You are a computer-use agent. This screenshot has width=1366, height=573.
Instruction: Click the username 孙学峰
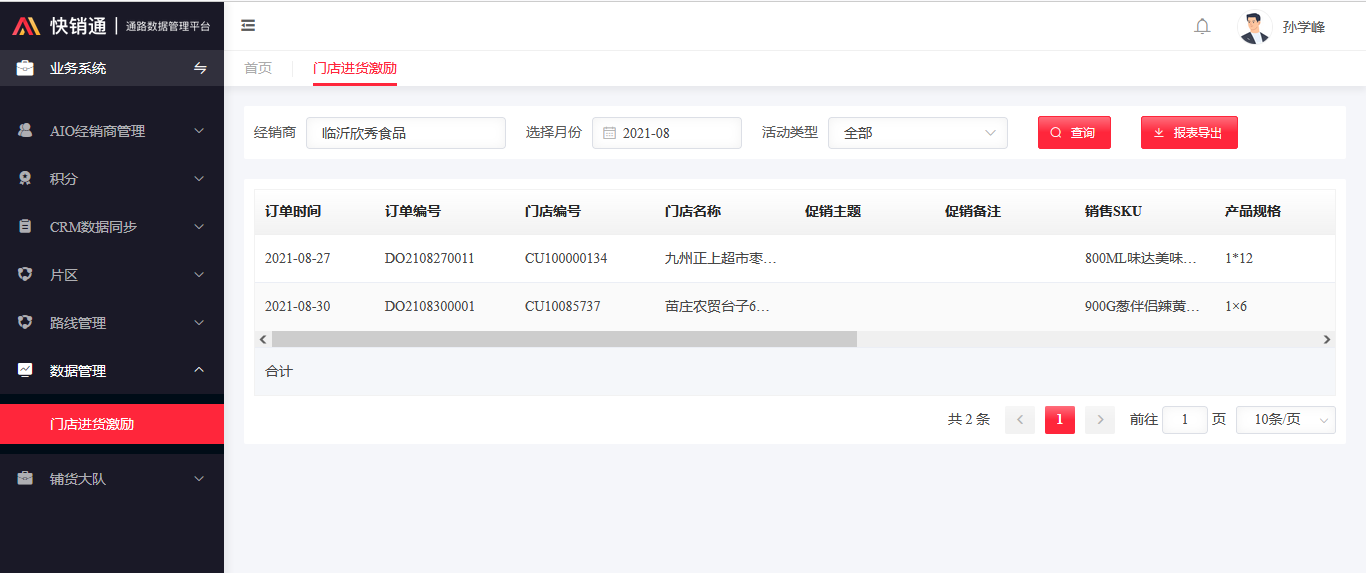pyautogui.click(x=1304, y=27)
